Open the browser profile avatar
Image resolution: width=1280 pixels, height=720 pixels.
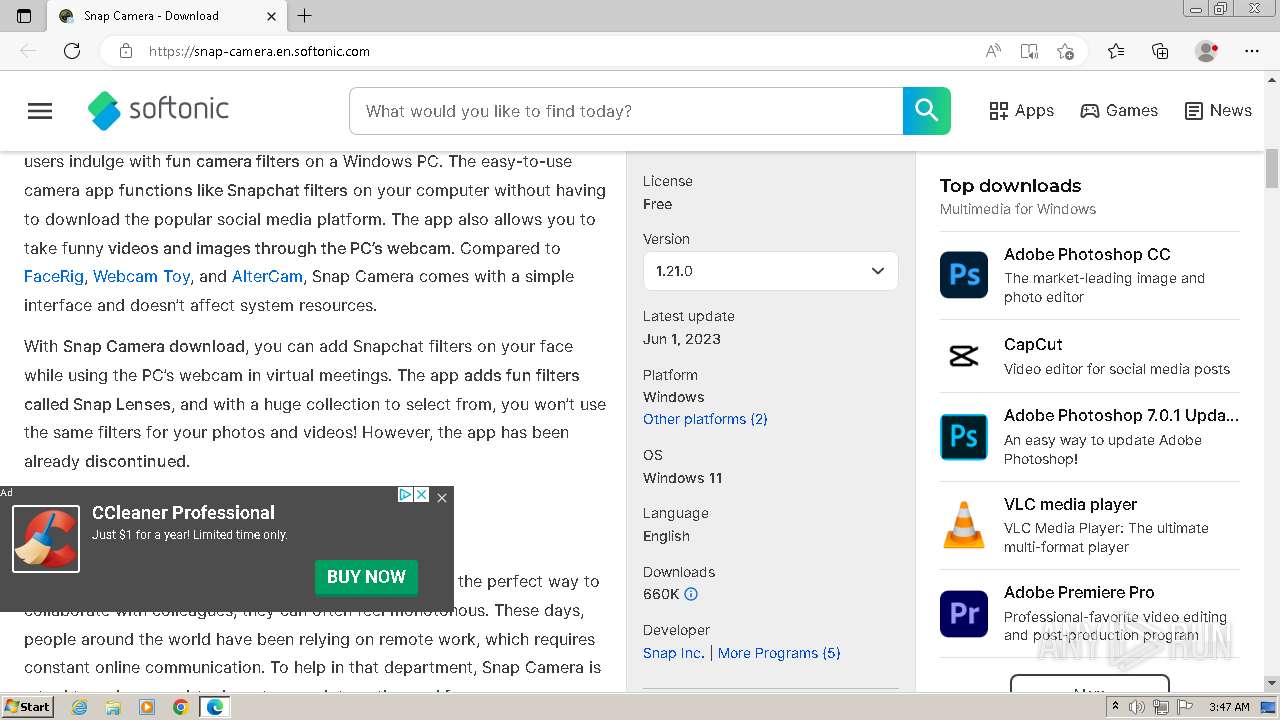tap(1206, 51)
